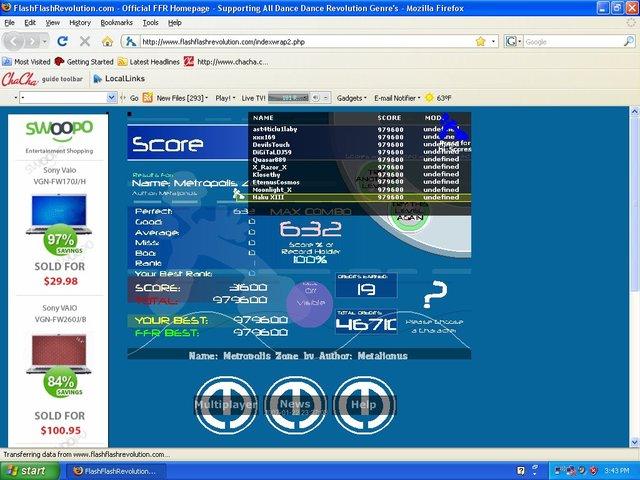The width and height of the screenshot is (640, 480).
Task: Bookmark this page with the star icon
Action: [x=481, y=41]
